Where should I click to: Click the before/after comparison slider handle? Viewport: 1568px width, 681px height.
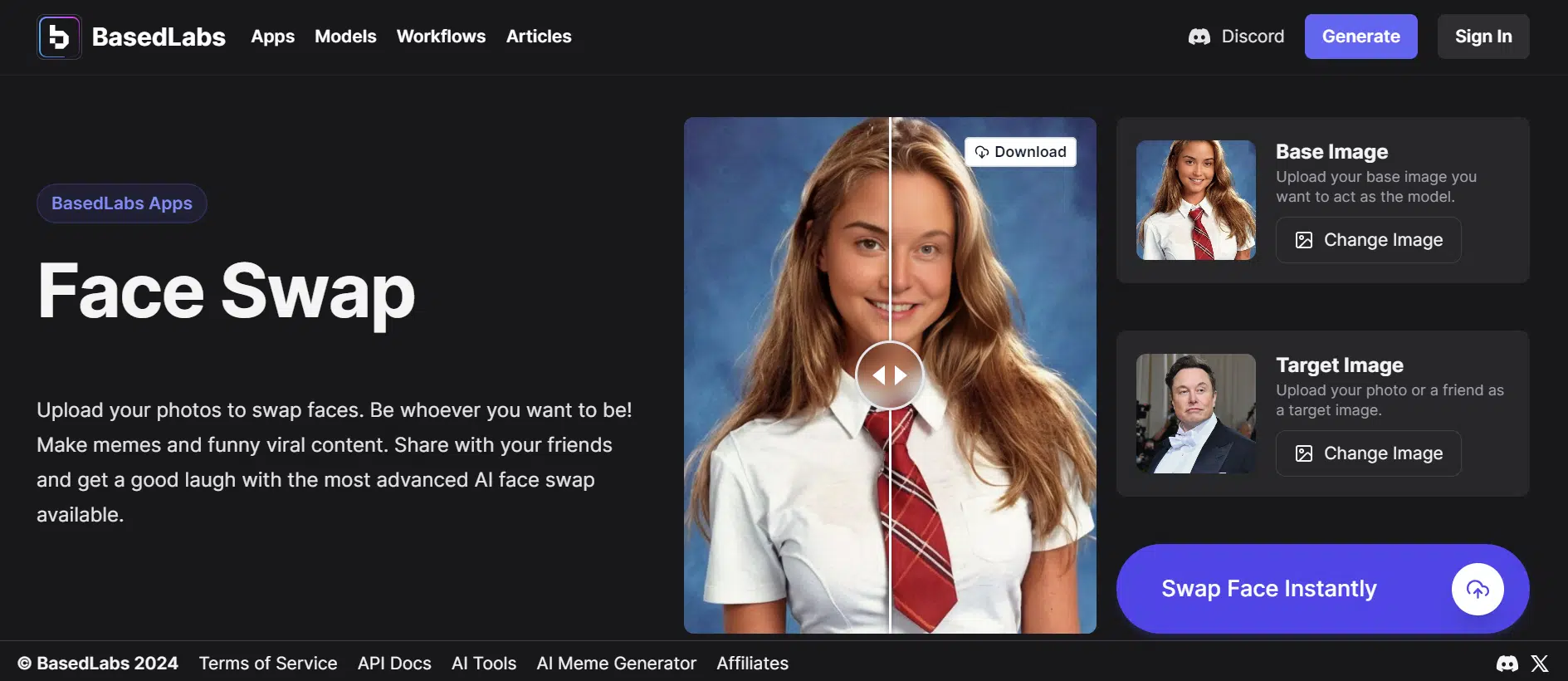click(x=889, y=375)
